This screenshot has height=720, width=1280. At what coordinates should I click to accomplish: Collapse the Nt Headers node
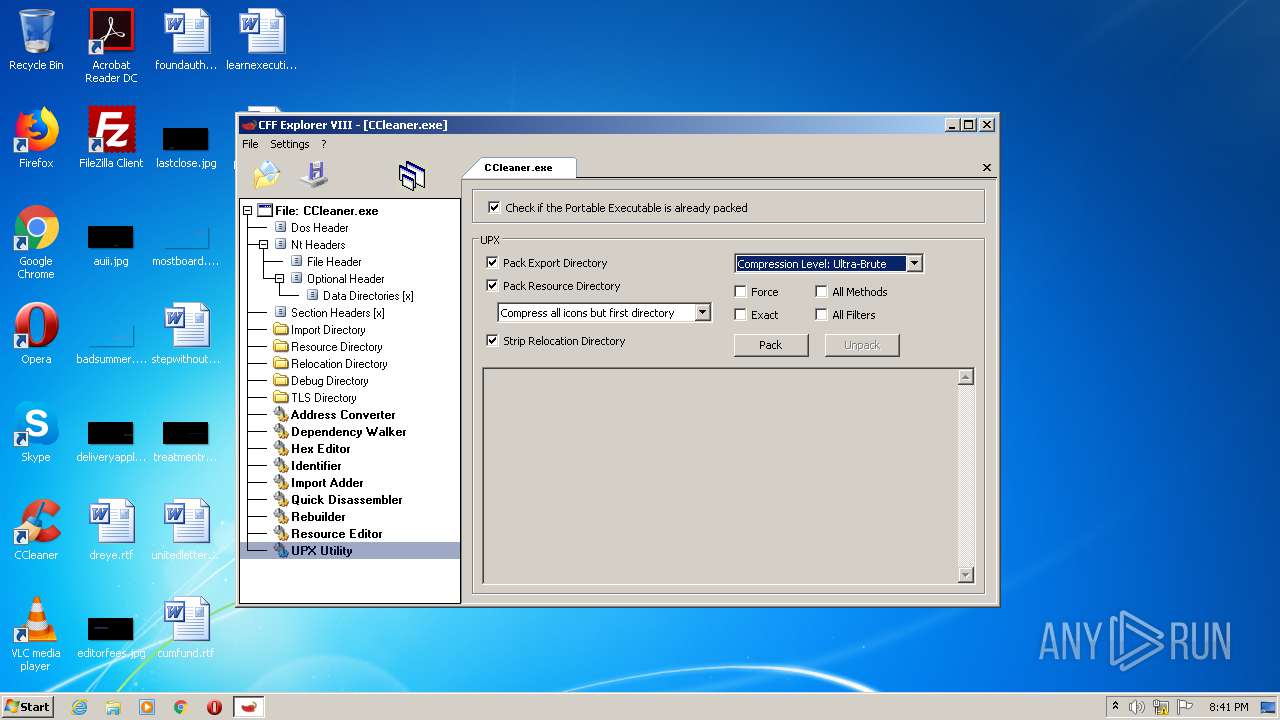(264, 245)
